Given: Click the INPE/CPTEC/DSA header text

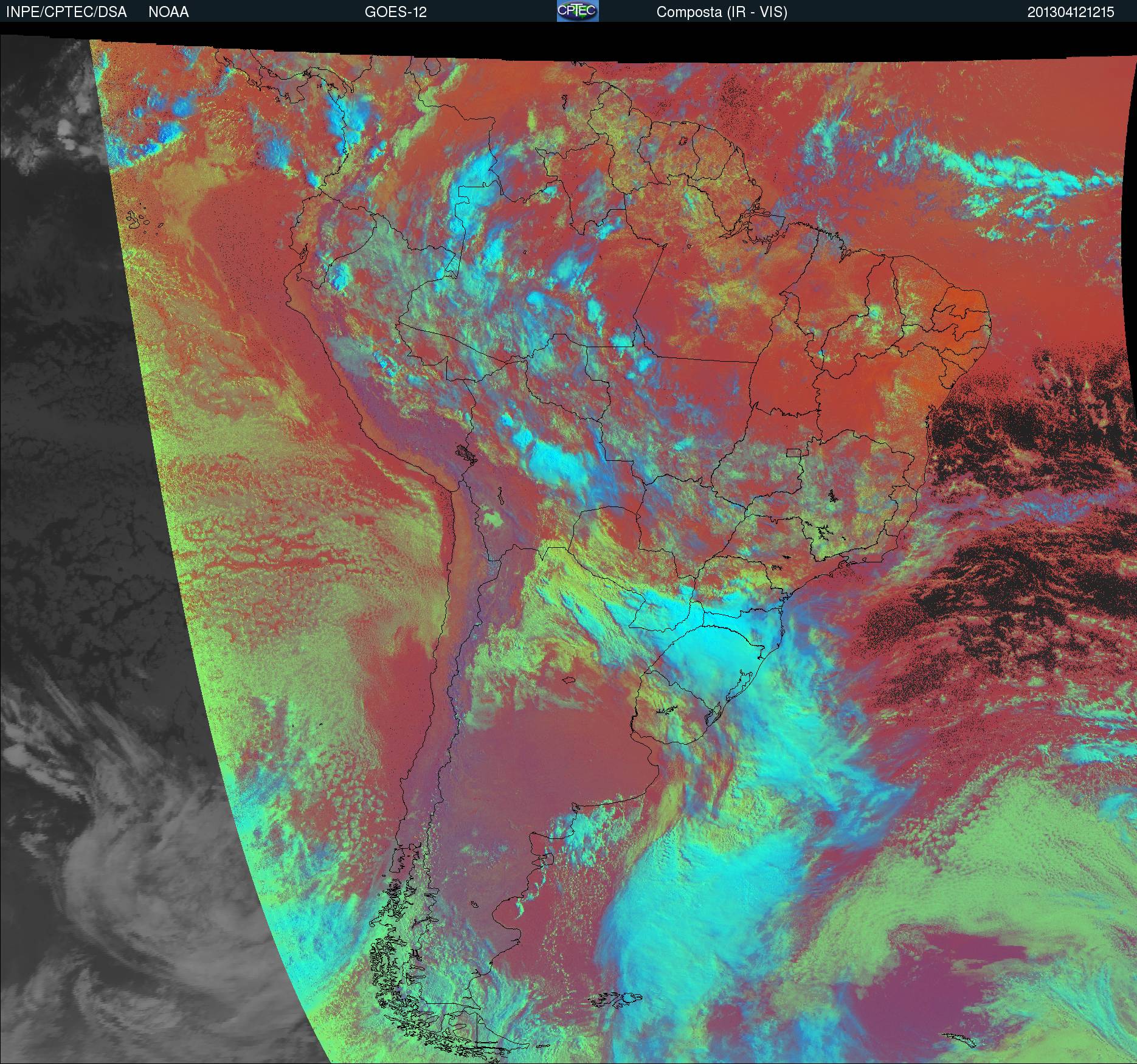Looking at the screenshot, I should [66, 12].
